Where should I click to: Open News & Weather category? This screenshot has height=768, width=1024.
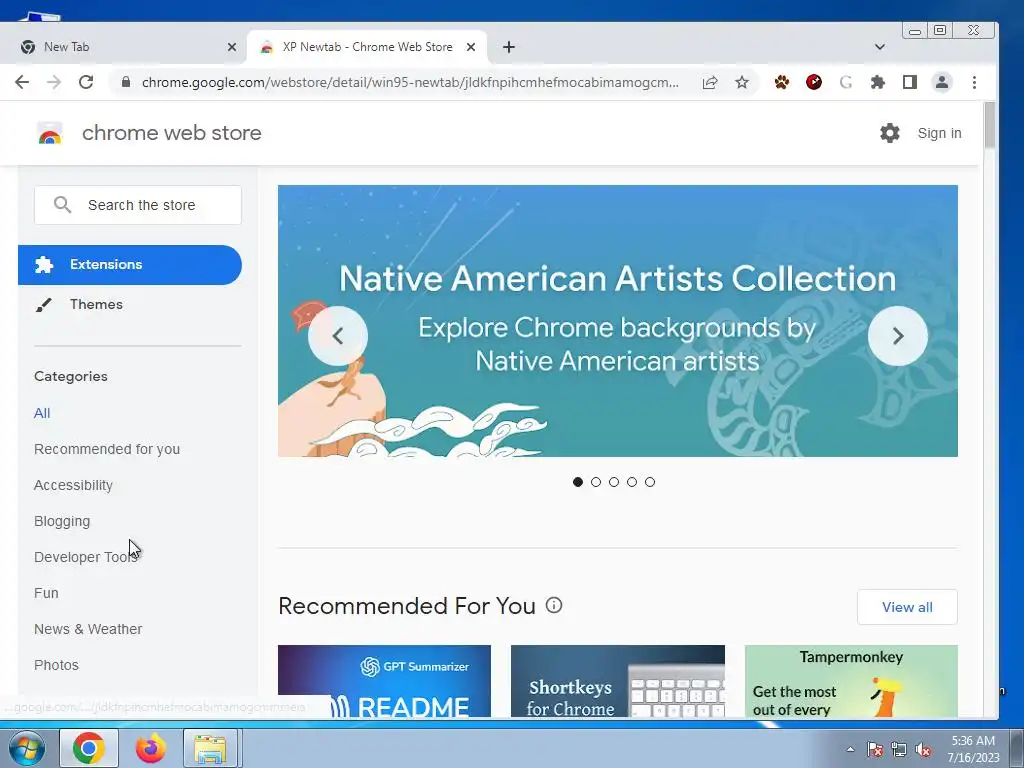[x=88, y=629]
